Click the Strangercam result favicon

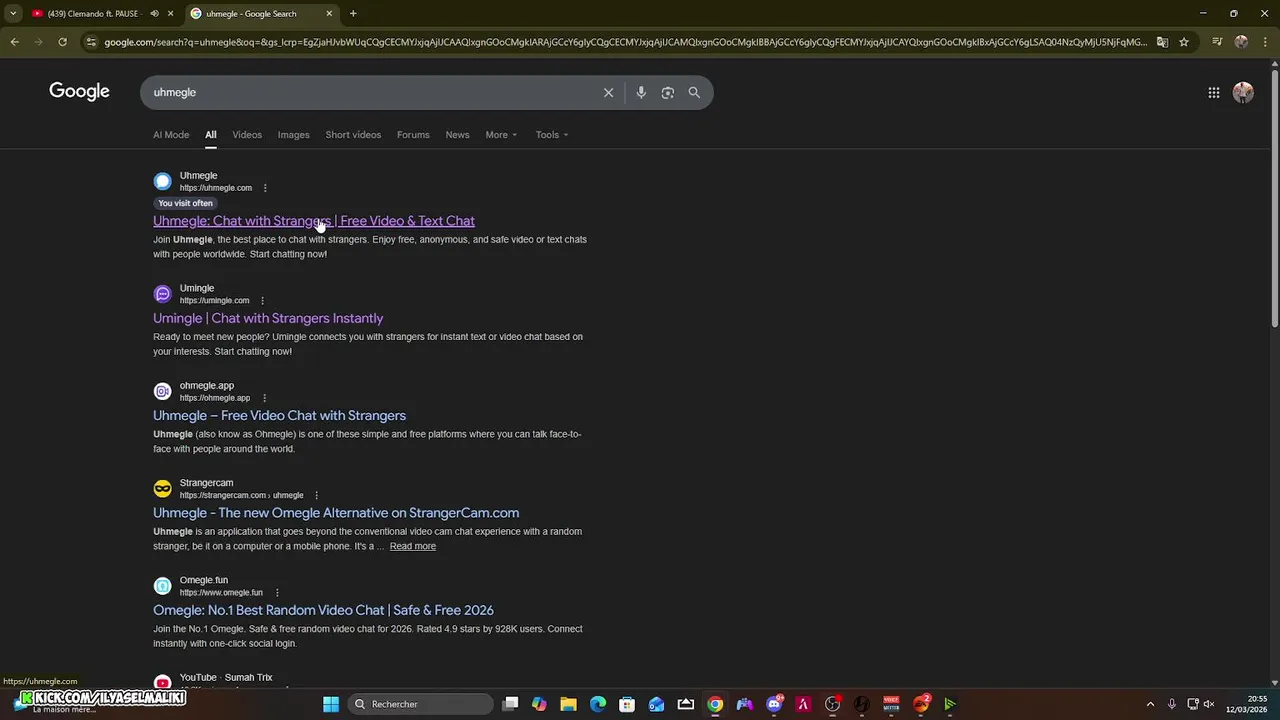point(162,489)
